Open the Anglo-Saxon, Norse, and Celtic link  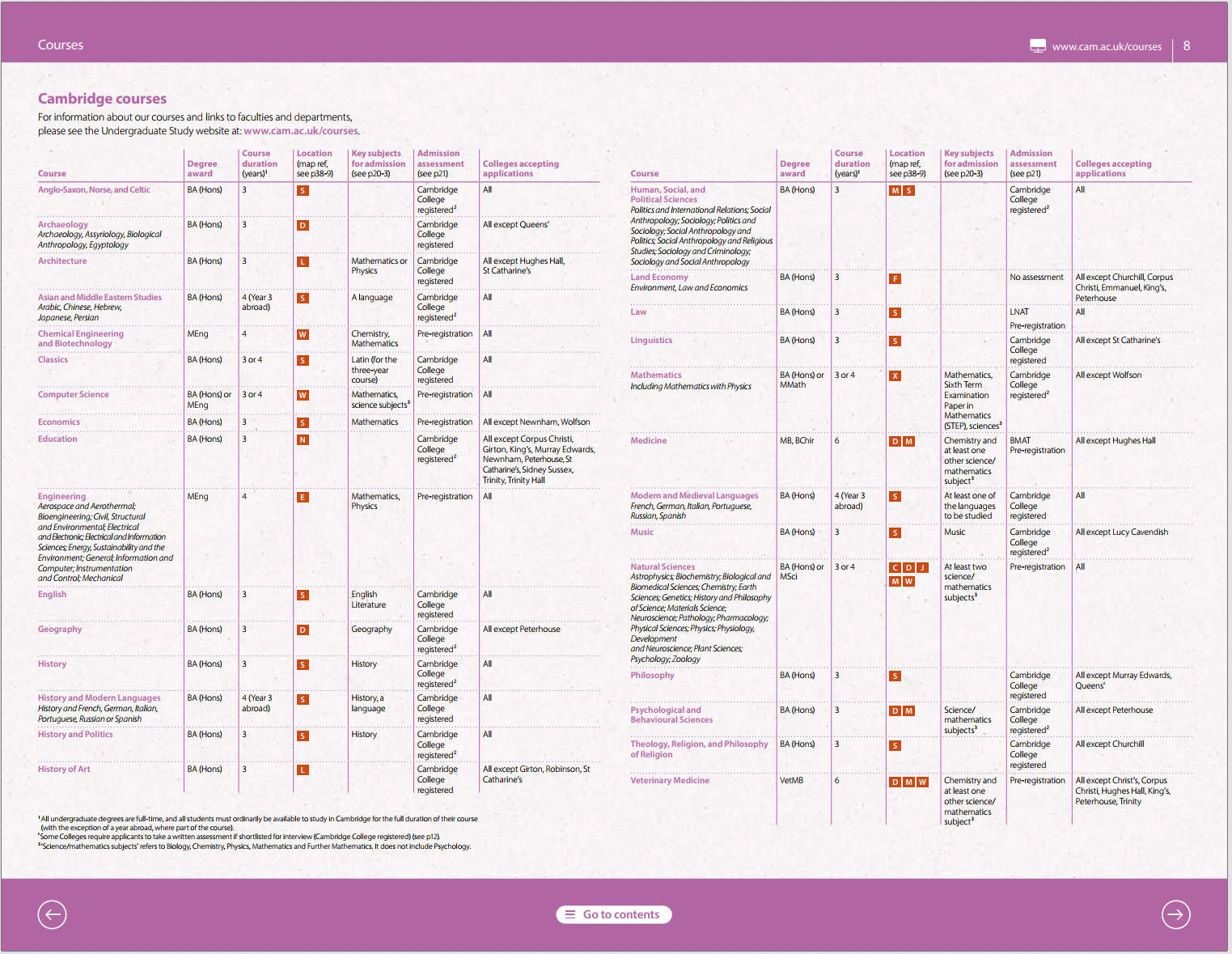pyautogui.click(x=94, y=190)
